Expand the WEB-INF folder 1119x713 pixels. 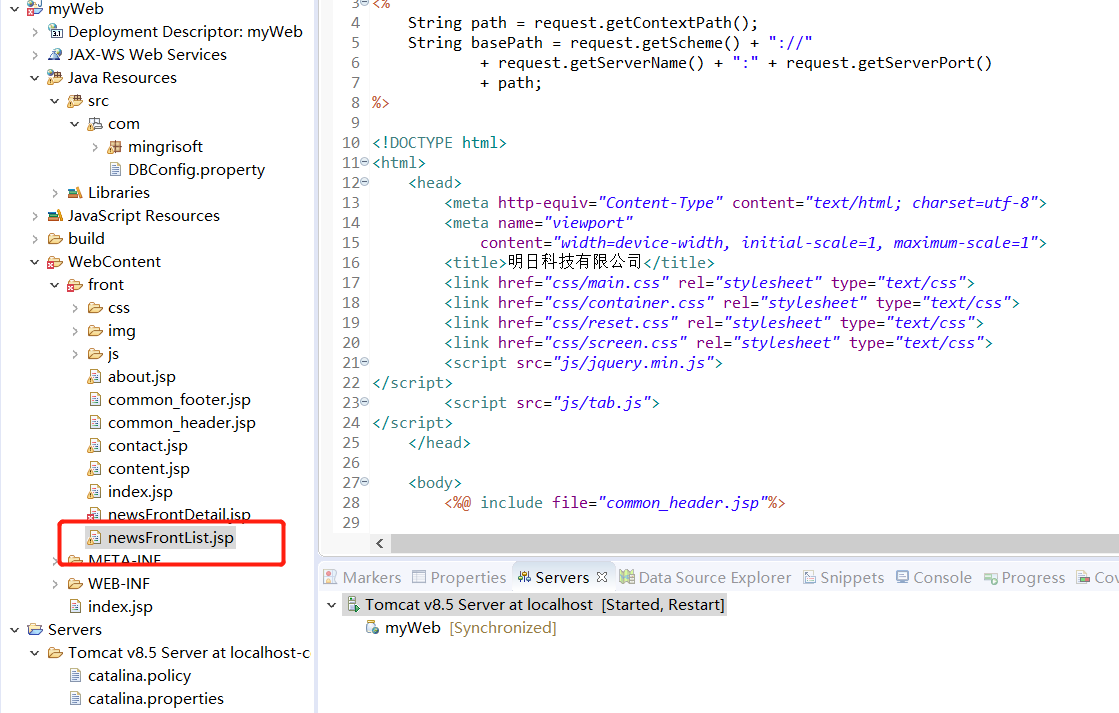55,584
